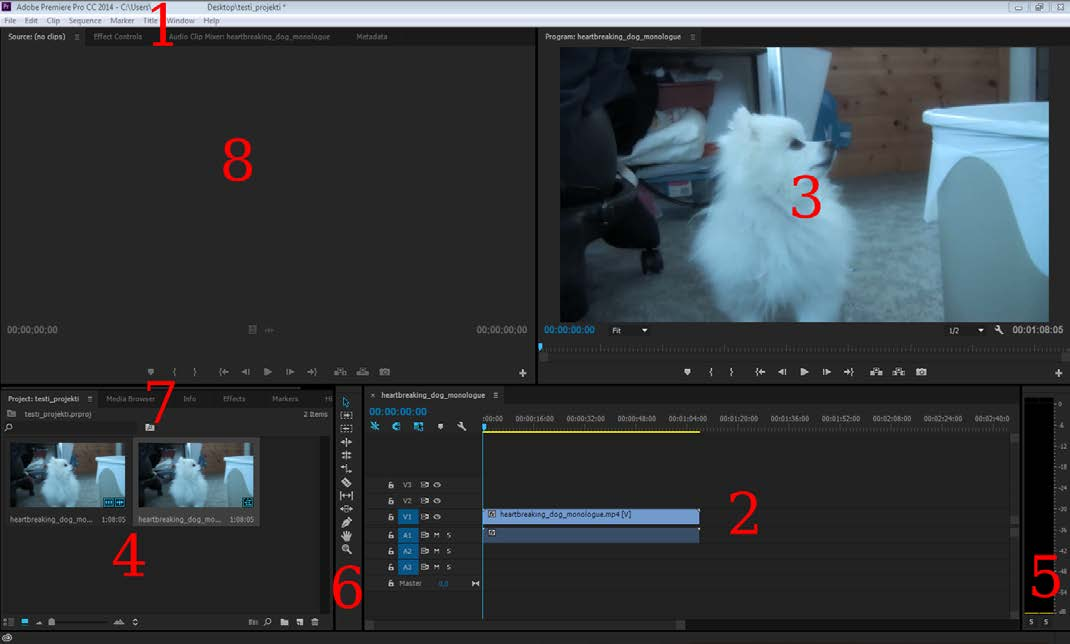Viewport: 1070px width, 644px height.
Task: Click Go to In in Program monitor
Action: [760, 372]
